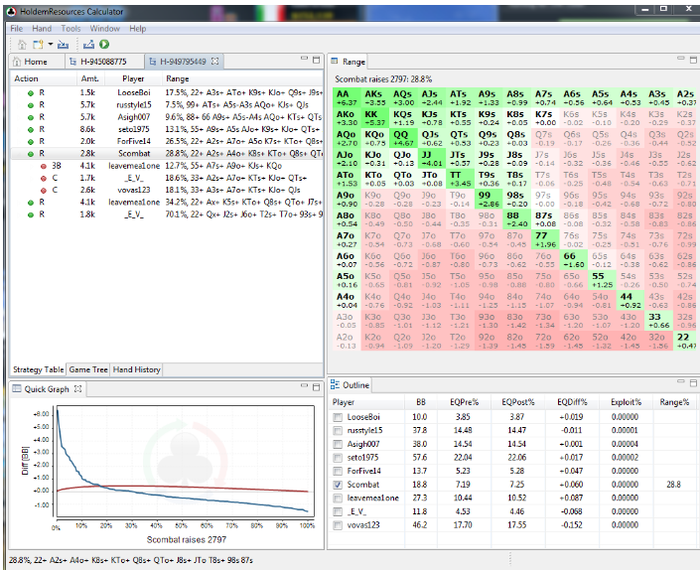Click the Exploit% column header
Screen dimensions: 700x570
[625, 402]
